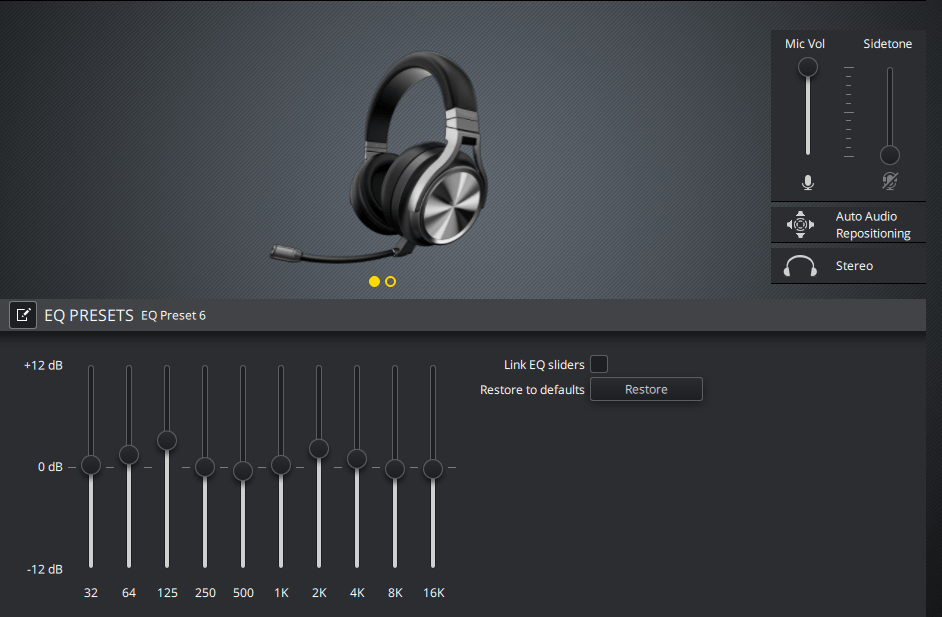942x617 pixels.
Task: Click the EQ PRESETS section header
Action: coord(88,314)
